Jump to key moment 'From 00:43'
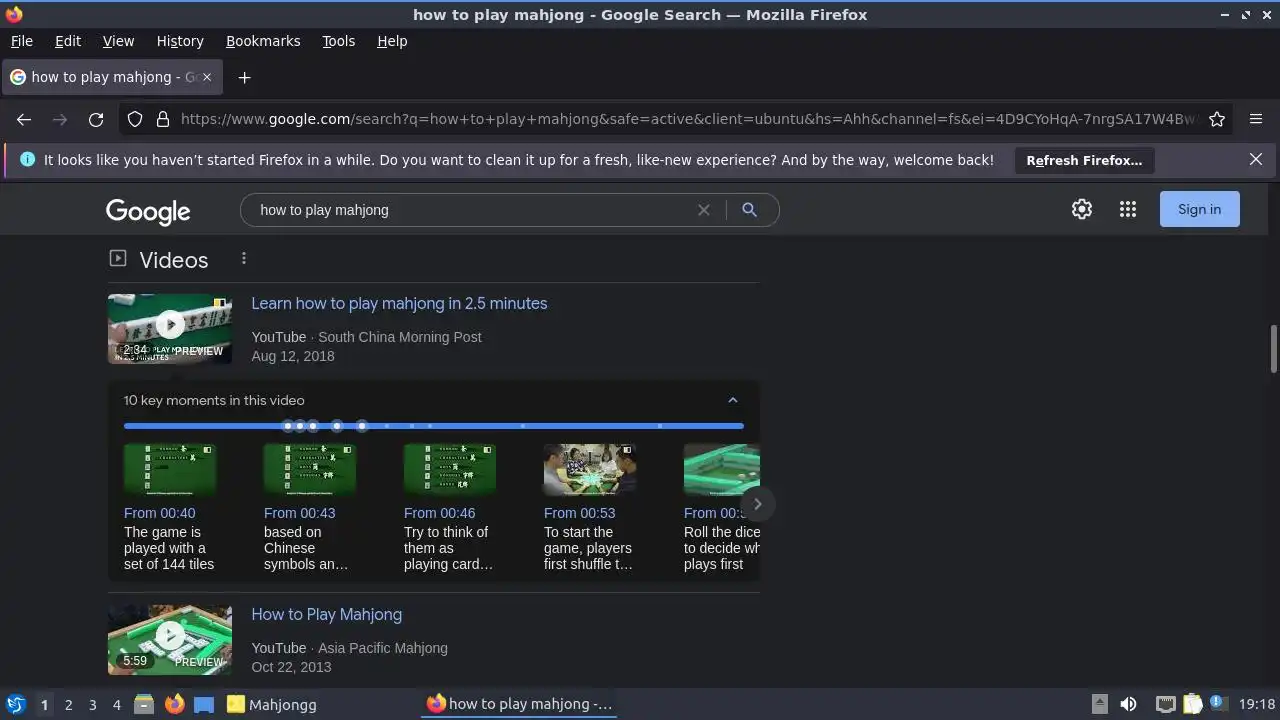This screenshot has height=720, width=1280. coord(300,513)
